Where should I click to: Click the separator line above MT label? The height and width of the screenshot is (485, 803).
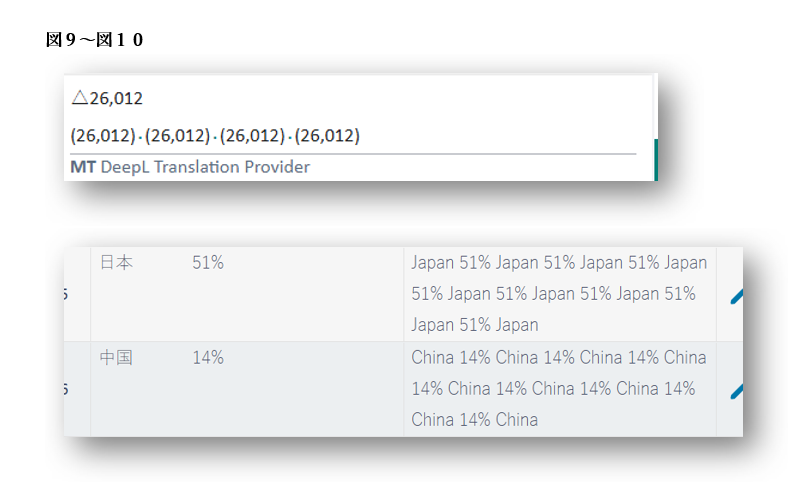[352, 154]
